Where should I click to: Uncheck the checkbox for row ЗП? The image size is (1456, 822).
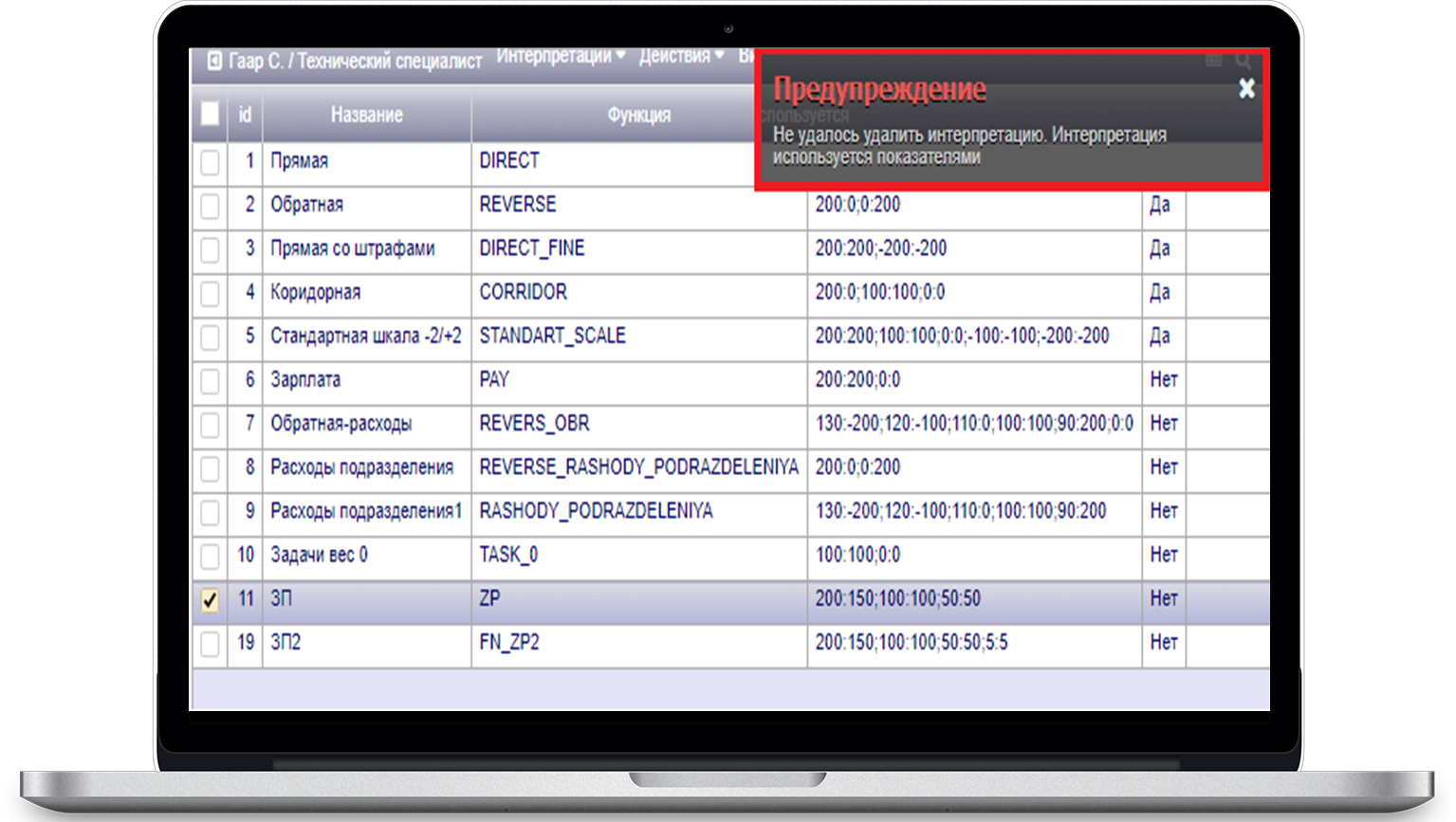pos(210,600)
